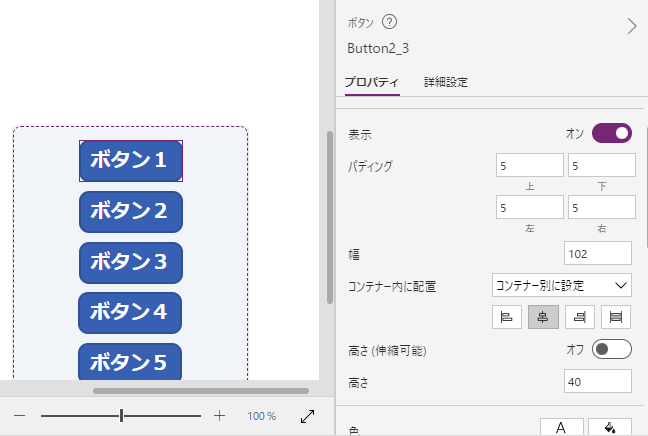
Task: Click the zoom in plus icon
Action: [219, 415]
